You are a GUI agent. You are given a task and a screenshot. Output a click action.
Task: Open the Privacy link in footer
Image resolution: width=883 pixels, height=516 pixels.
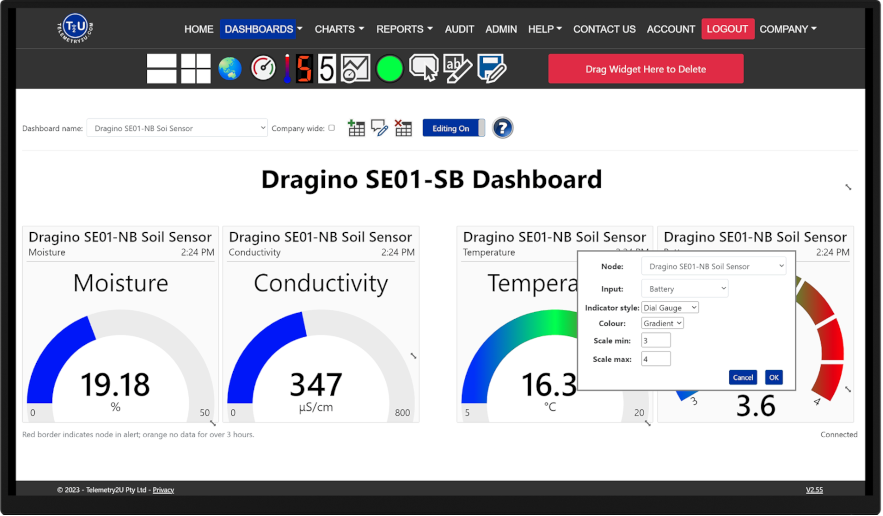163,490
